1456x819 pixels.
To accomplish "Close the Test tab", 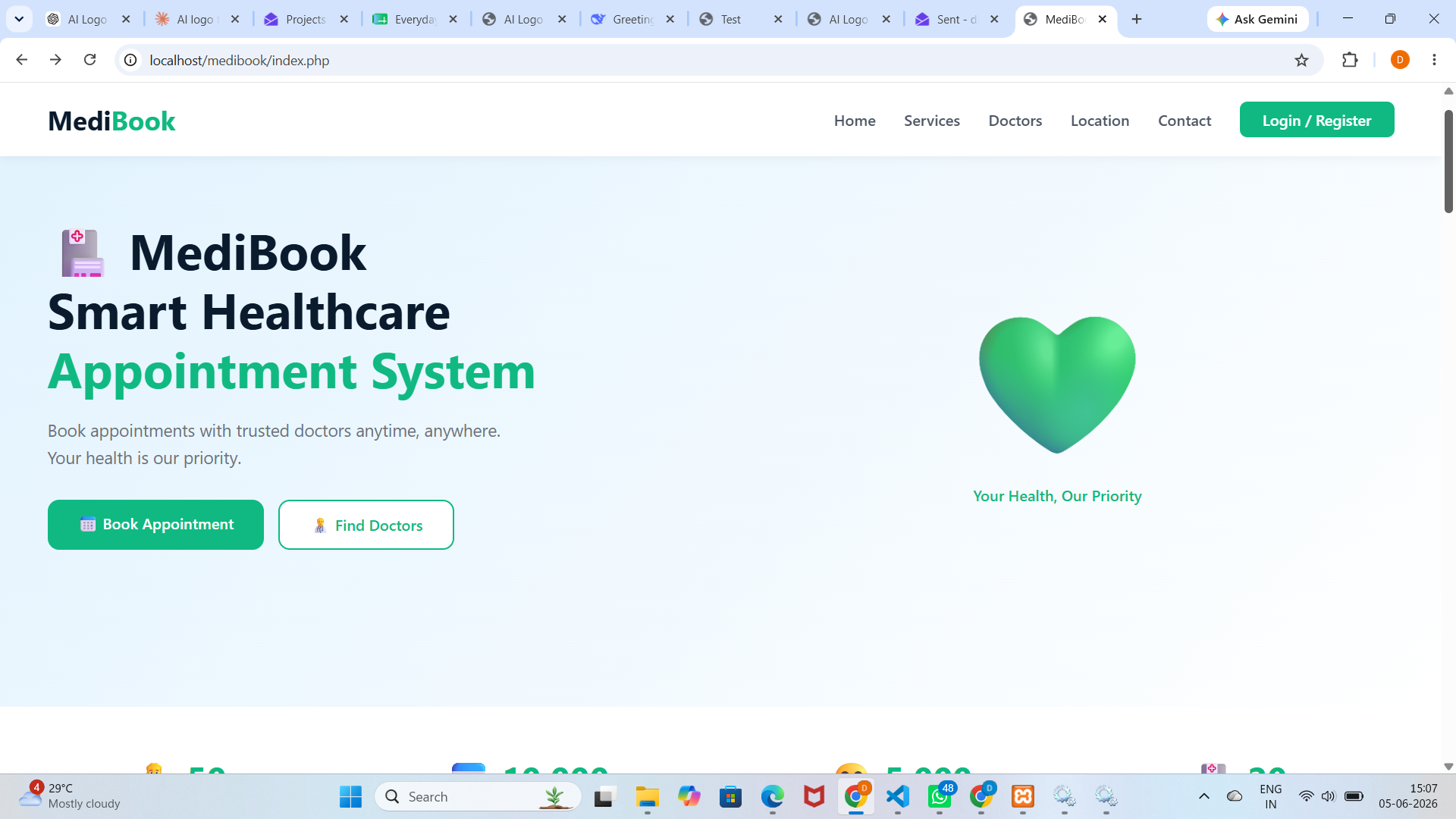I will 778,19.
